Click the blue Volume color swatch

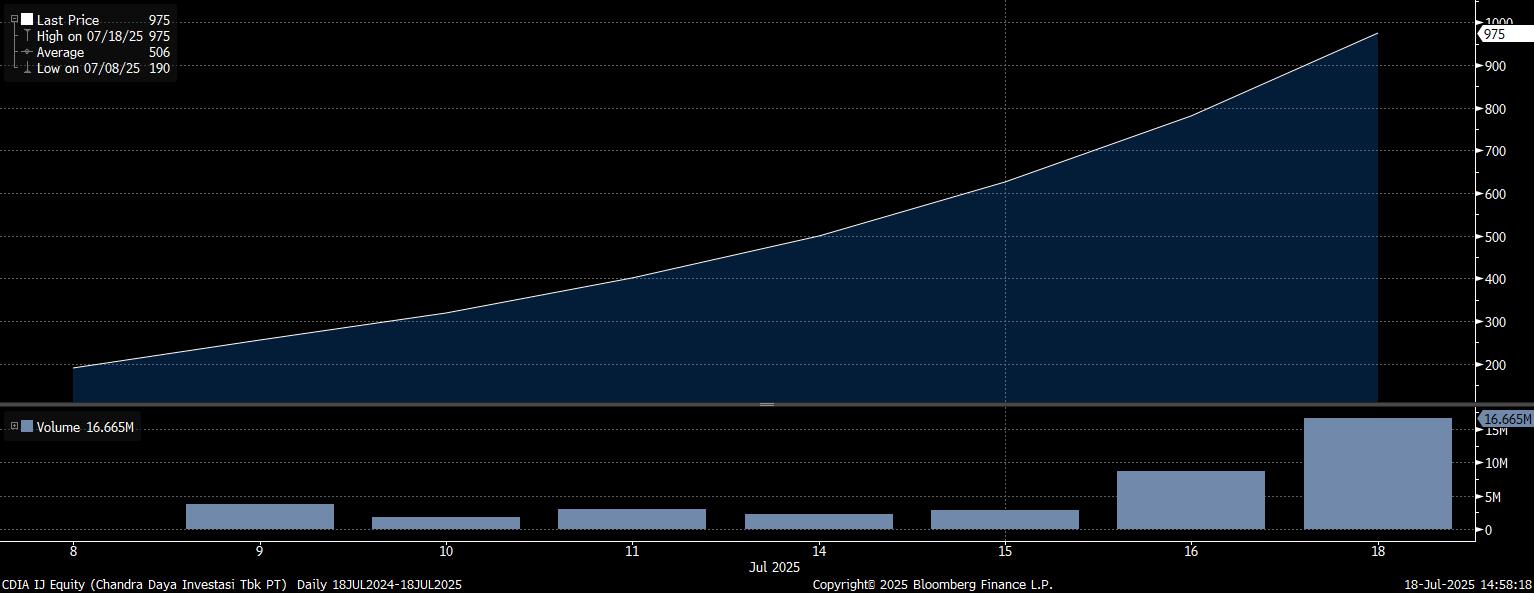27,427
